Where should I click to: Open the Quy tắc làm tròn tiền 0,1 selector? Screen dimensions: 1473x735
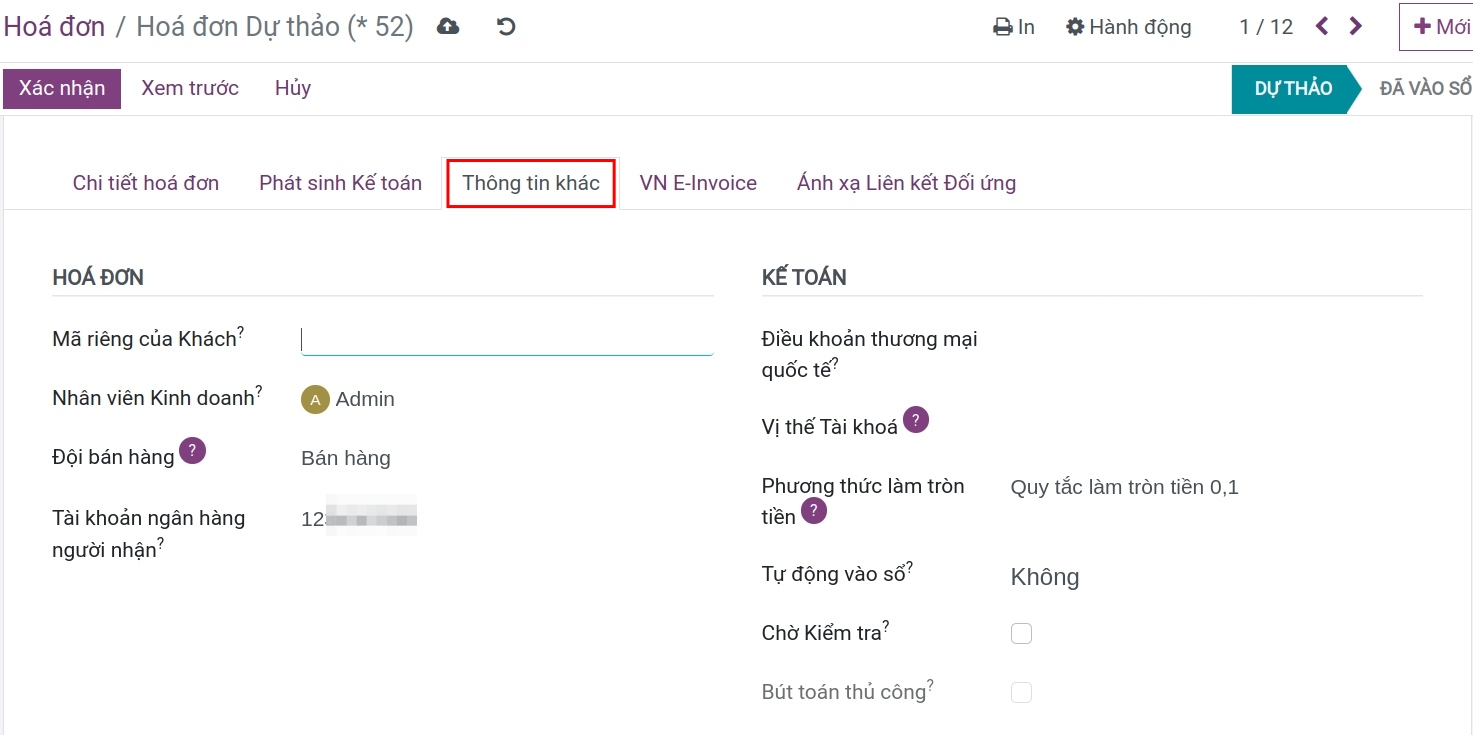1124,486
